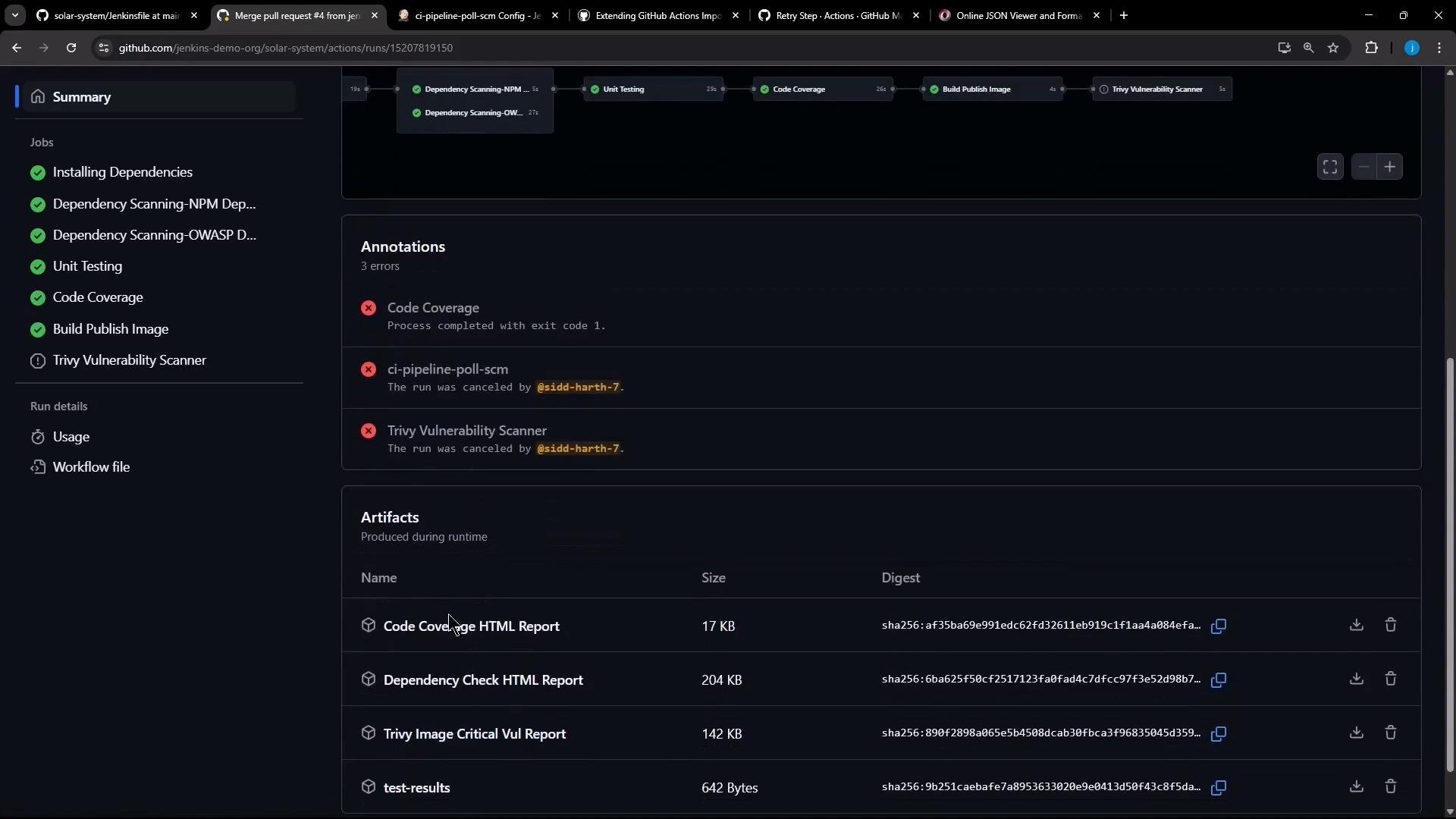1456x819 pixels.
Task: Open the tab search dropdown arrow
Action: pyautogui.click(x=14, y=15)
